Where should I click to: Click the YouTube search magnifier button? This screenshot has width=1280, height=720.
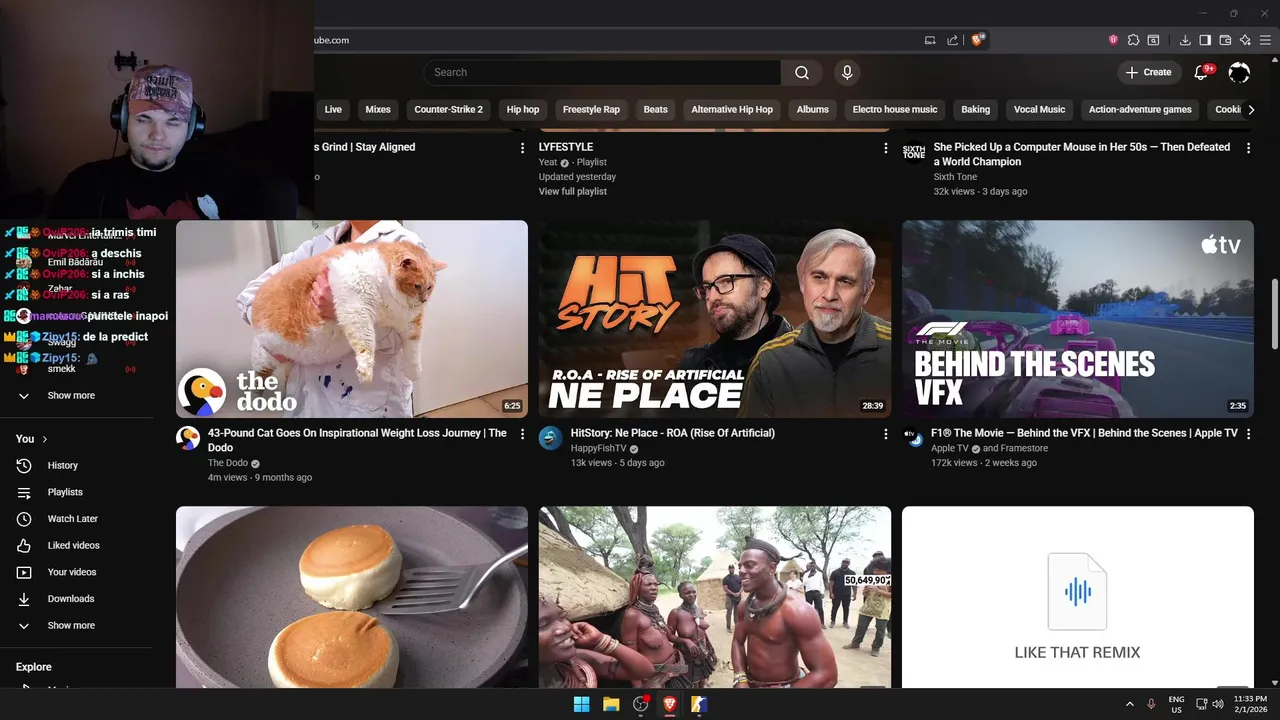pos(802,72)
